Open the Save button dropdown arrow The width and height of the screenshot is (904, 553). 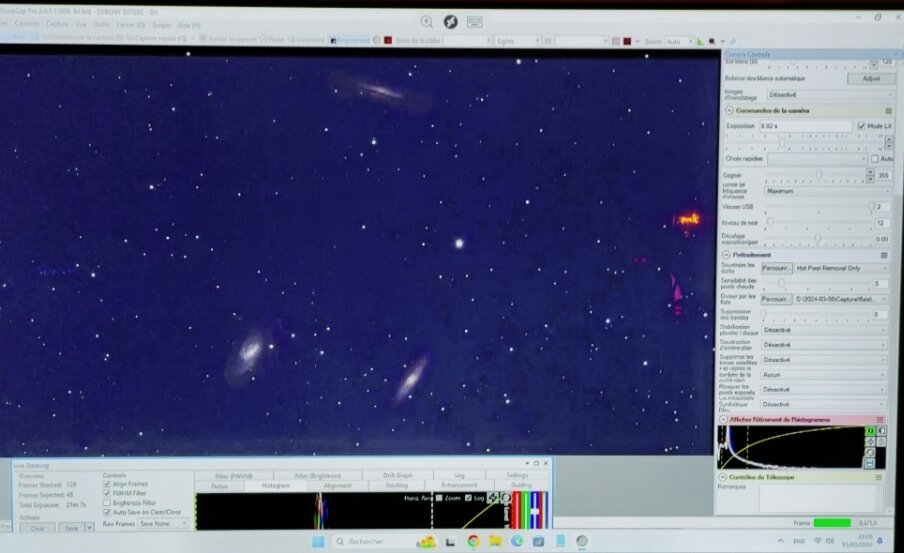89,528
